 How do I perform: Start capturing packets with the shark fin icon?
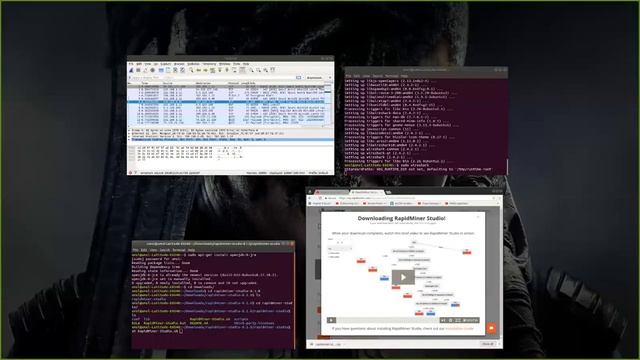pyautogui.click(x=131, y=70)
